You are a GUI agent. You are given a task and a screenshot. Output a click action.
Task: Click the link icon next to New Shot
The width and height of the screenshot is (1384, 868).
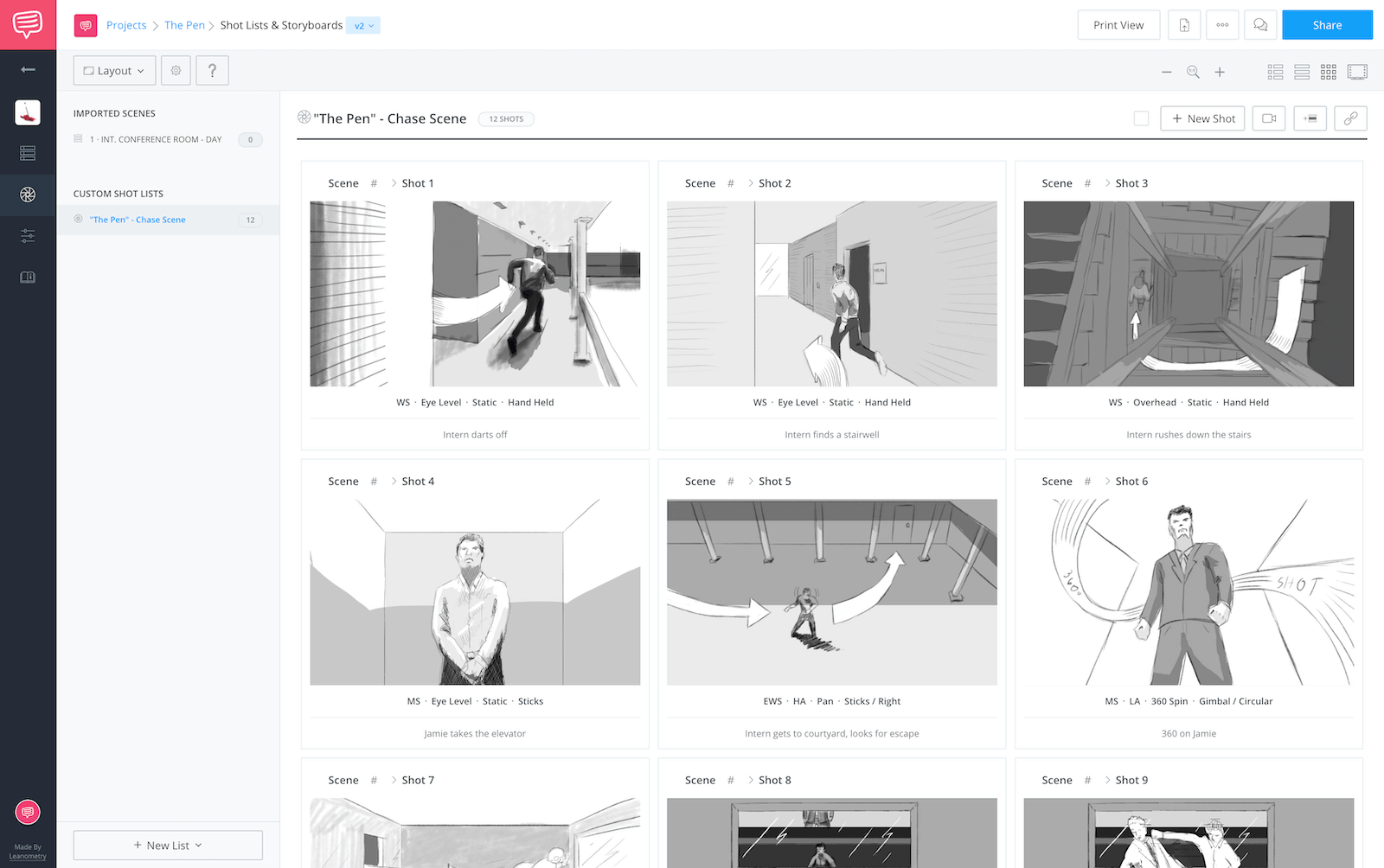tap(1350, 118)
